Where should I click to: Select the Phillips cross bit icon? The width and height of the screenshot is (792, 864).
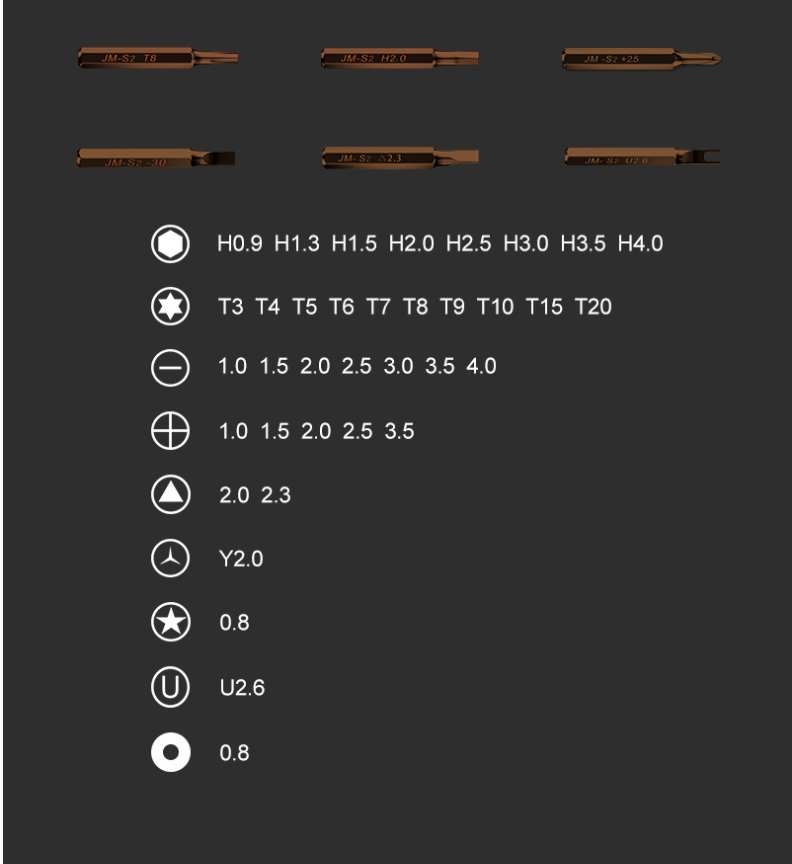pyautogui.click(x=170, y=430)
